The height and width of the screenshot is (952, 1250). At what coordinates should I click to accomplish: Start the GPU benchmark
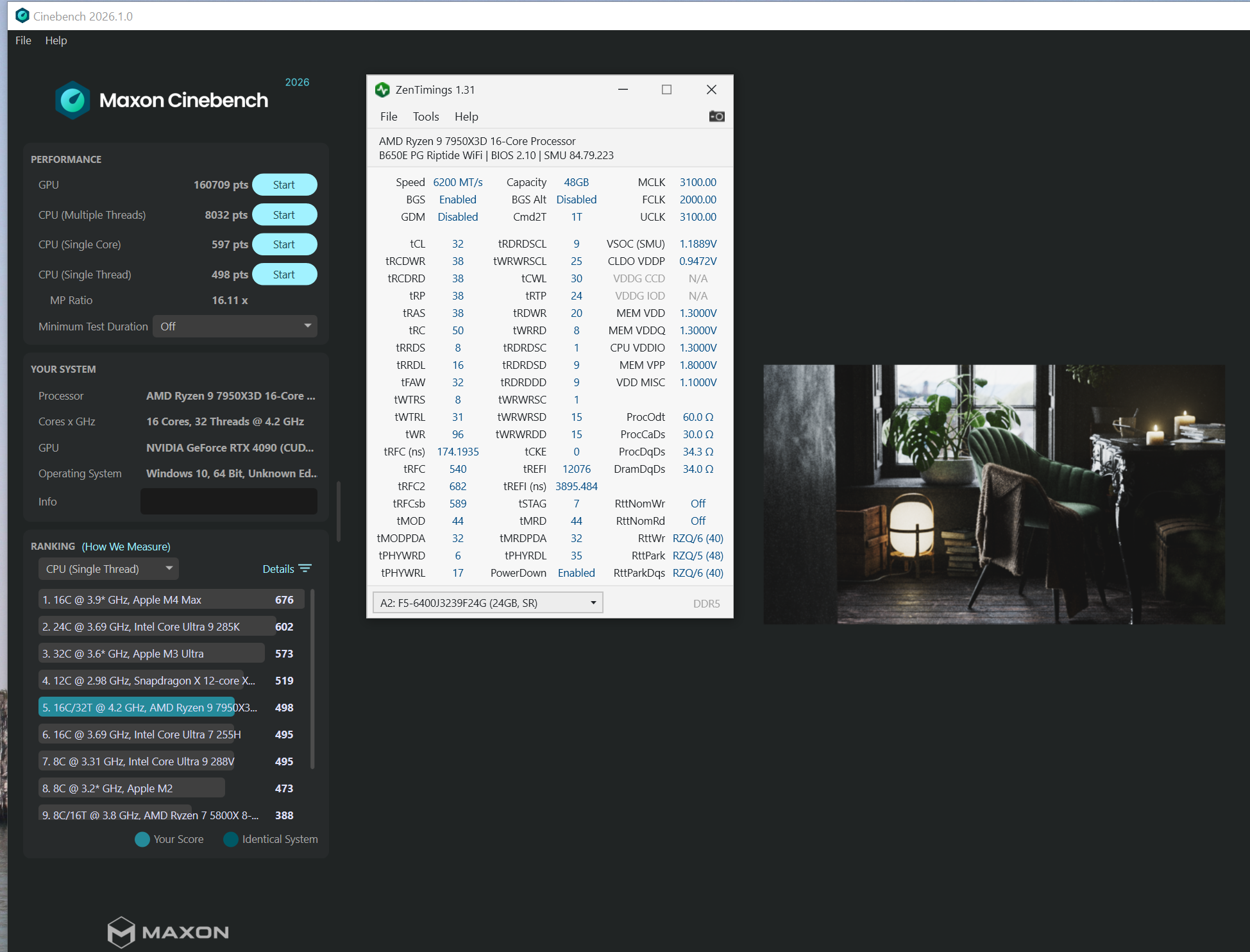[x=284, y=185]
